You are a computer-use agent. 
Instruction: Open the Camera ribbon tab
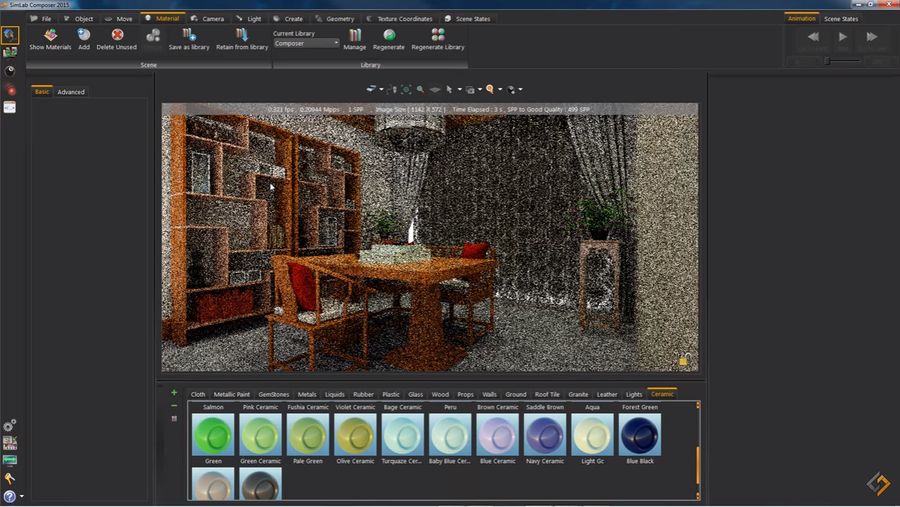click(x=213, y=18)
